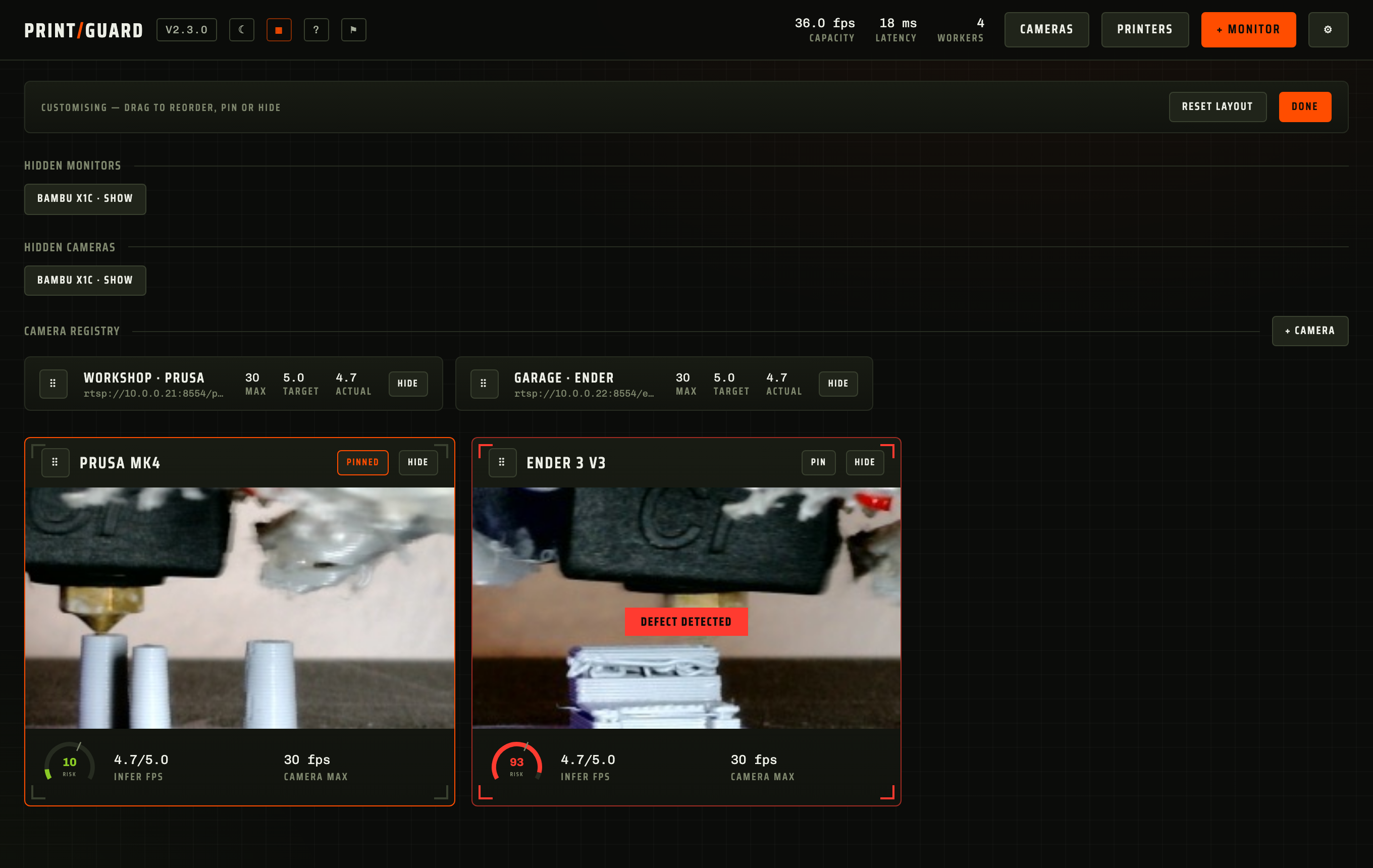Click Workshop · Prusa rtsp URL

pos(153,394)
